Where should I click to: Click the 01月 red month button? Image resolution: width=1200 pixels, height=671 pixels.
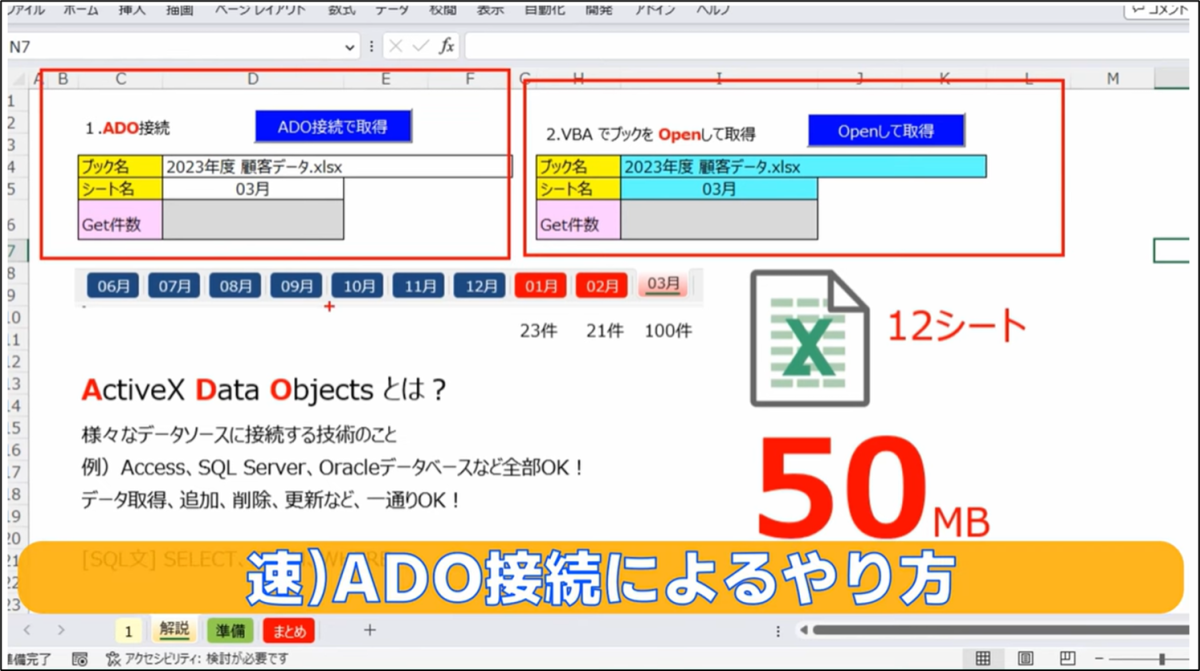[x=541, y=286]
